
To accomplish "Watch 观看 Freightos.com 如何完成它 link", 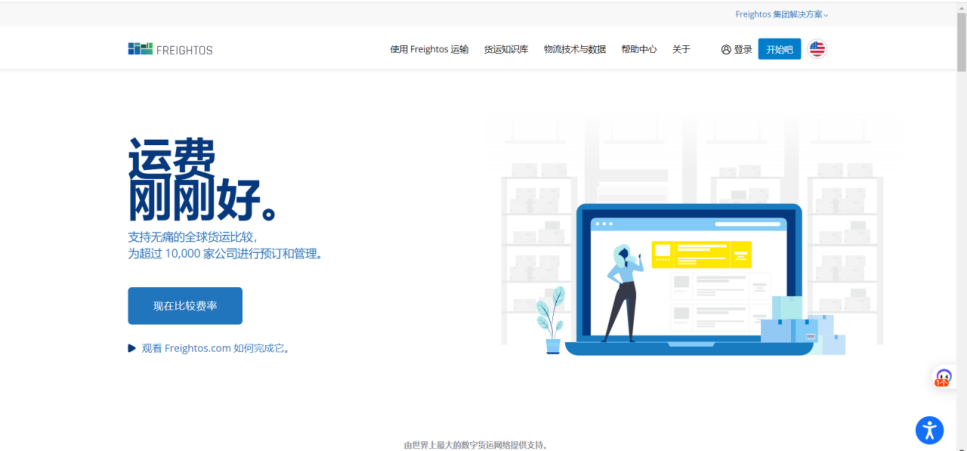I will [x=216, y=348].
